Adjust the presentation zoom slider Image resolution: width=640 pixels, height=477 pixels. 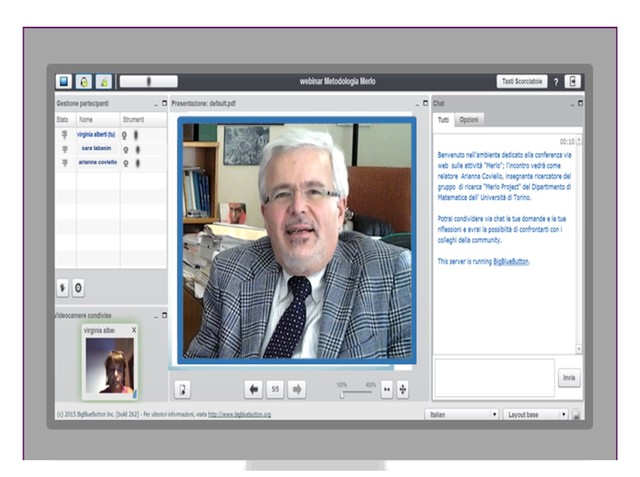pos(342,394)
